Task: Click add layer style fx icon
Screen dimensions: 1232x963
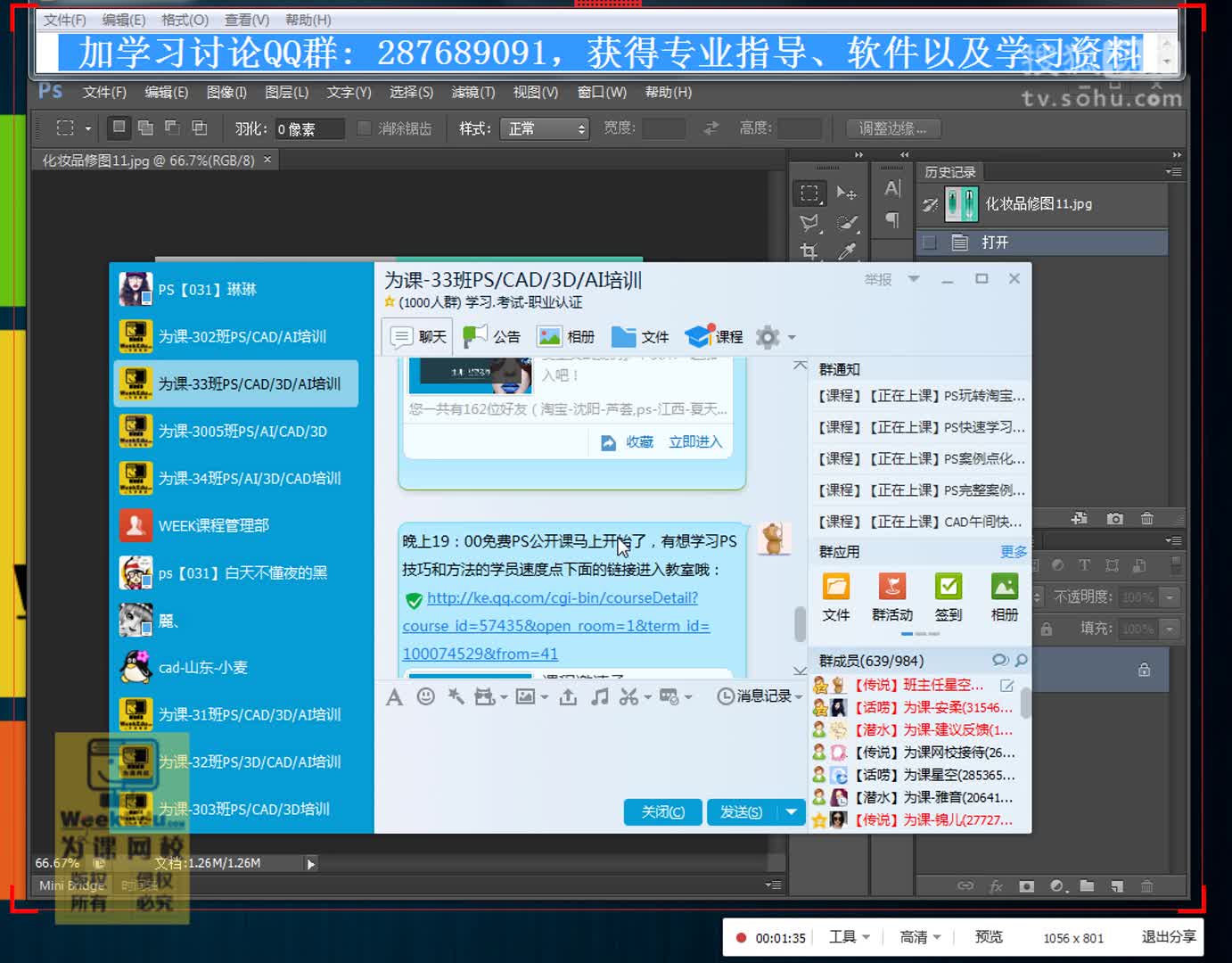Action: (996, 886)
